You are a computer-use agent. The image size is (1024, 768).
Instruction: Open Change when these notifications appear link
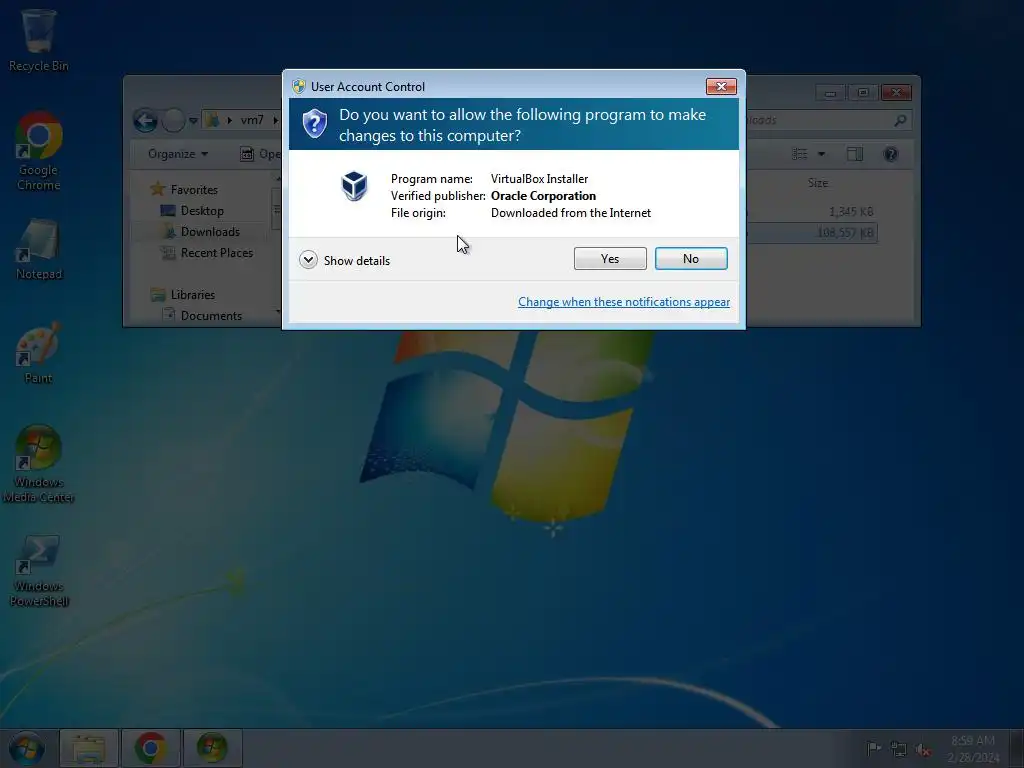coord(624,302)
